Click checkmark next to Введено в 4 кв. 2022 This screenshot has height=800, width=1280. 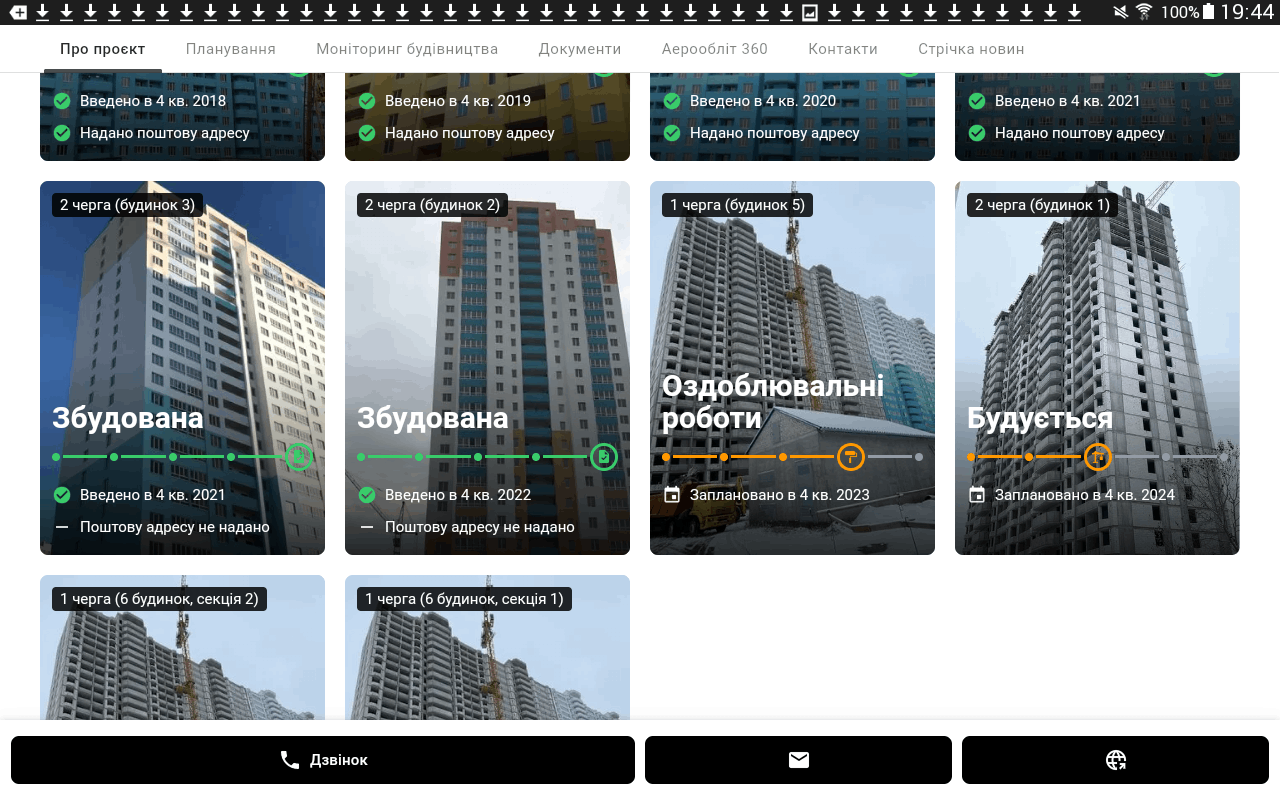pyautogui.click(x=367, y=495)
